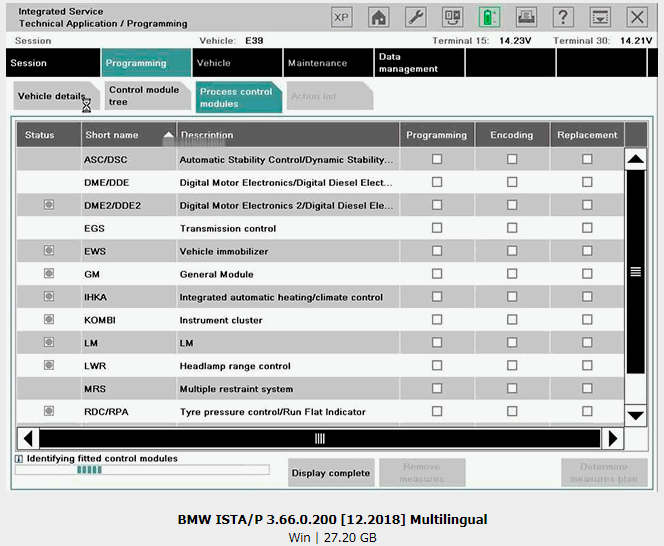The image size is (664, 546).
Task: Click the minimize-to-tray toolbar icon
Action: (x=600, y=17)
